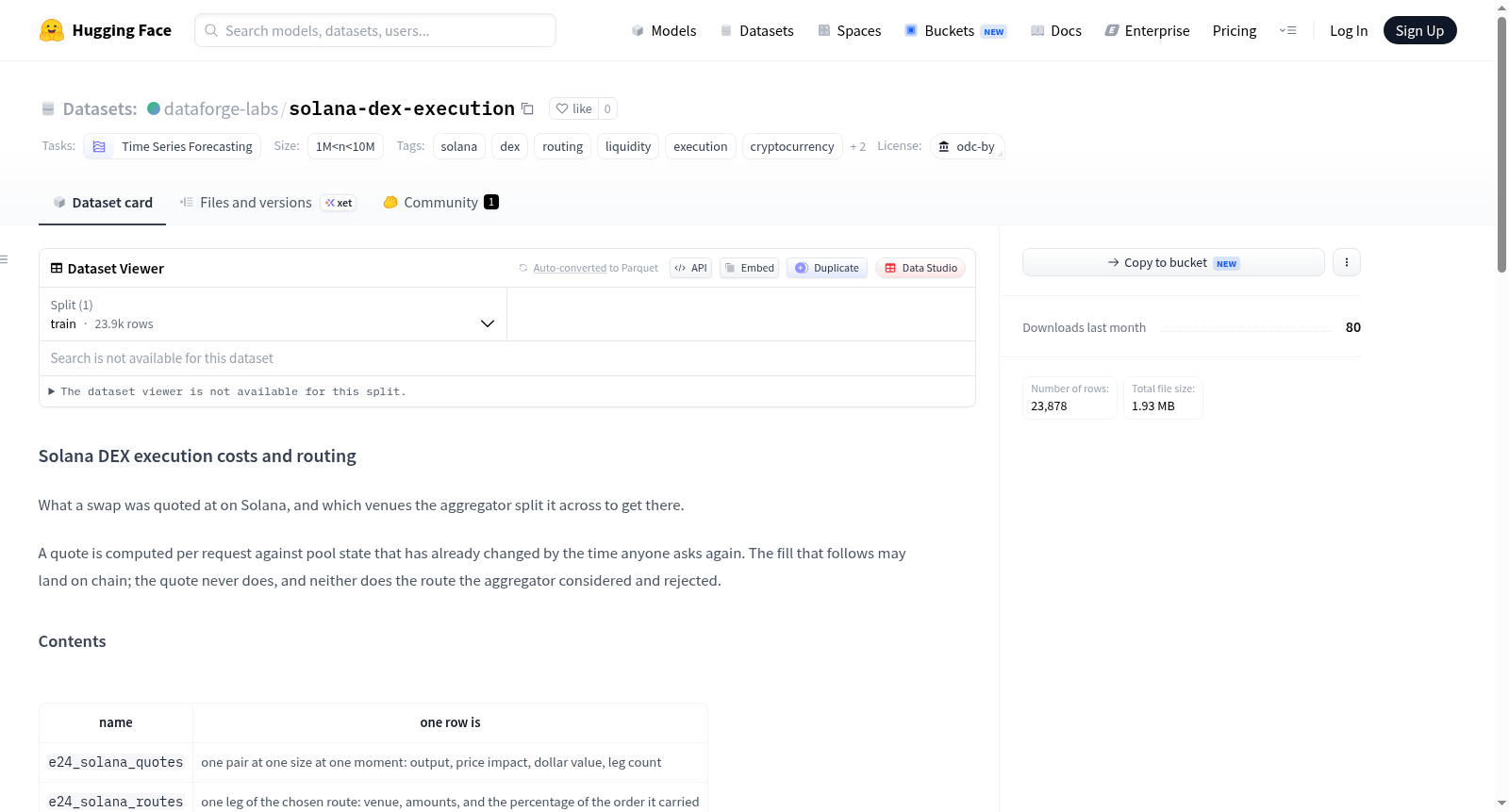This screenshot has height=812, width=1509.
Task: Select the Time Series Forecasting task tag
Action: coord(173,146)
